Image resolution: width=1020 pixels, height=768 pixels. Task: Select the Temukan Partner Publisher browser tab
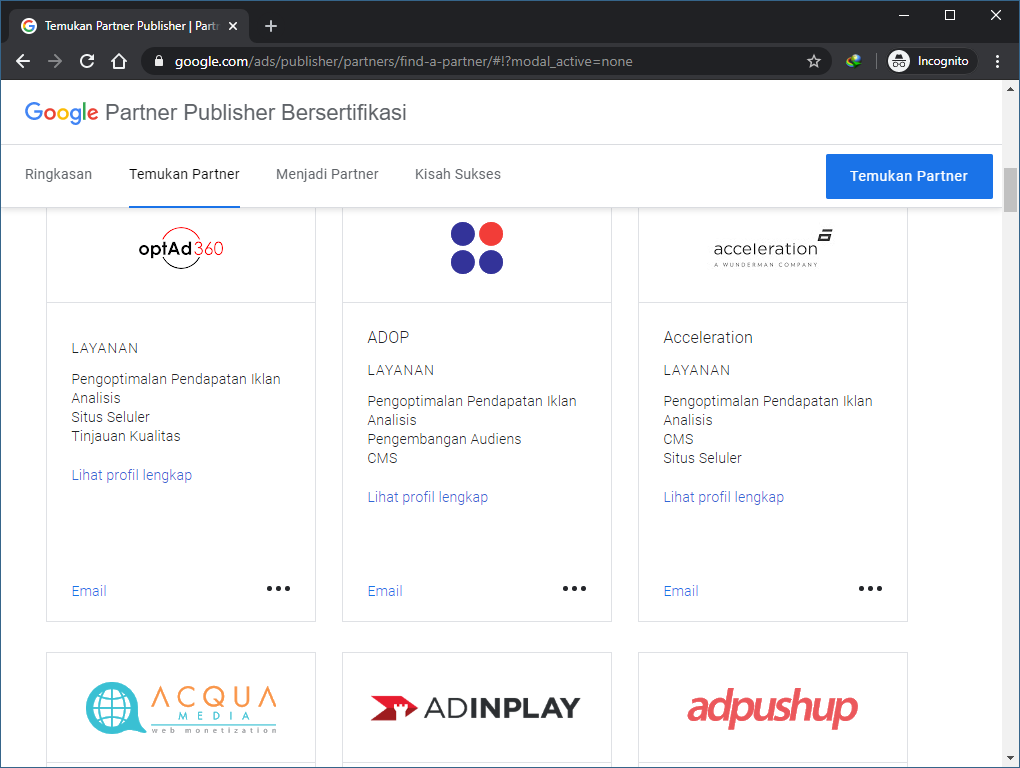[129, 26]
